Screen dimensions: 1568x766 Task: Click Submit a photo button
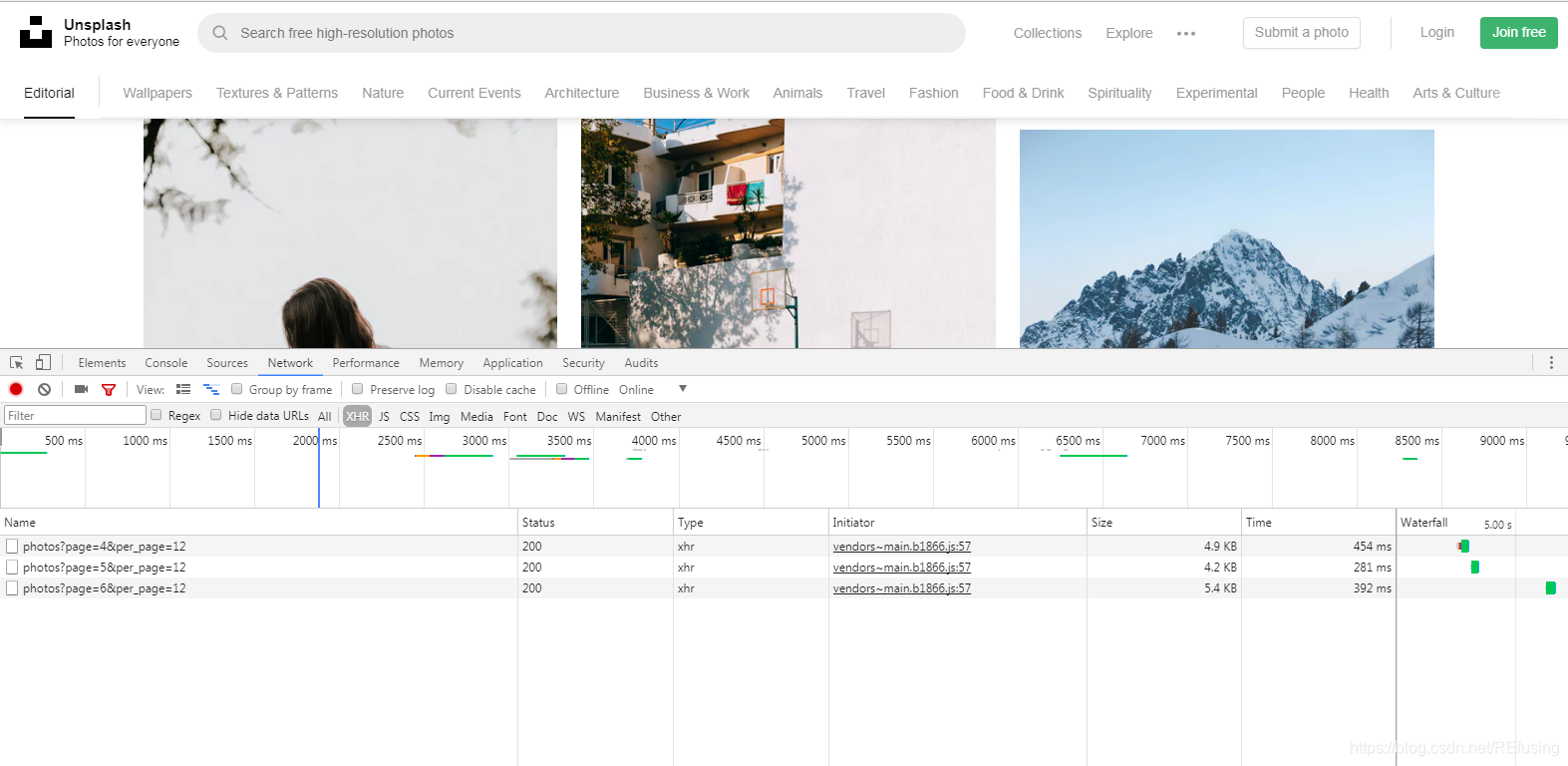tap(1302, 33)
